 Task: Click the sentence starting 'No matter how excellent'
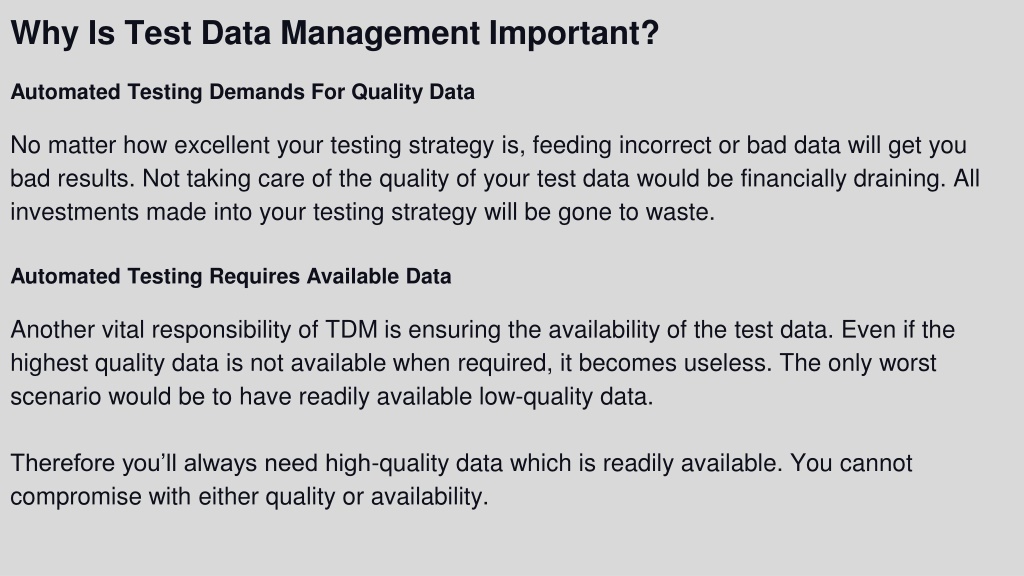488,162
